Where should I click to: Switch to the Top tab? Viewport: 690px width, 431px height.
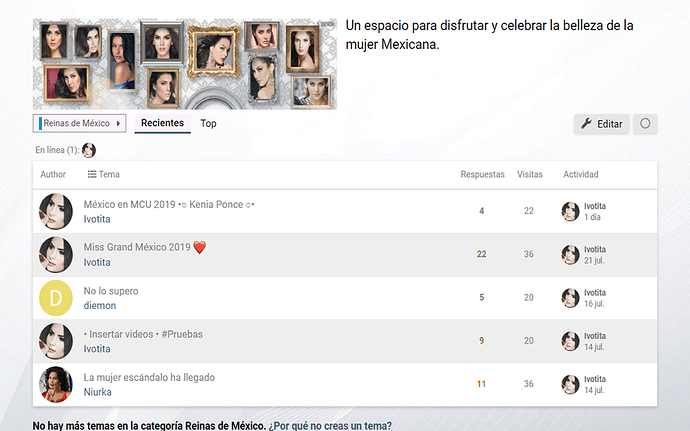208,123
